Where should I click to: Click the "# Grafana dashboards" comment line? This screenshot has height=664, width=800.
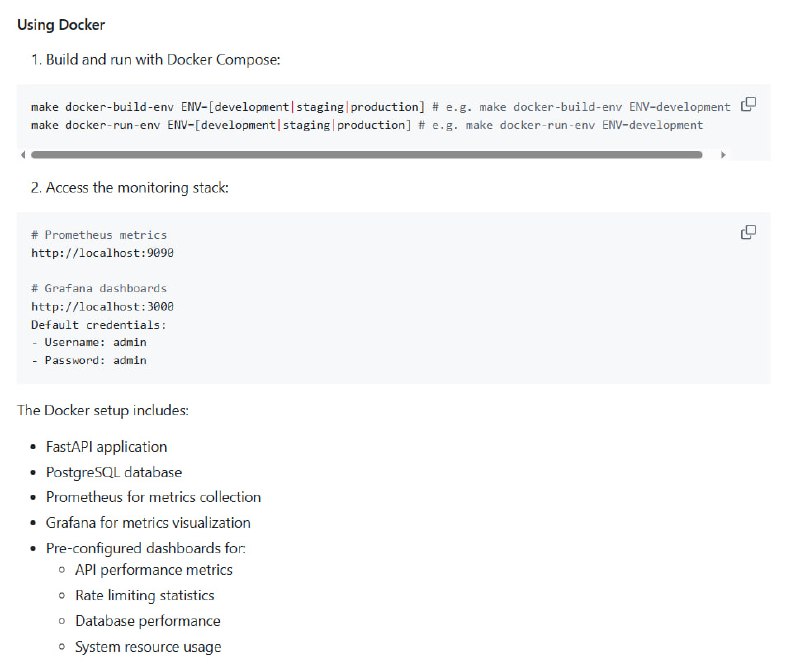coord(99,288)
